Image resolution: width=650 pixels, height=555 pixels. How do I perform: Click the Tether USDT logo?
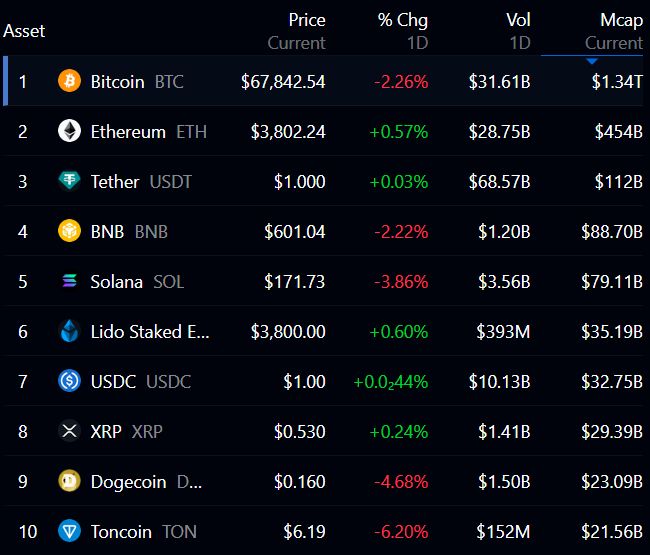click(x=69, y=181)
